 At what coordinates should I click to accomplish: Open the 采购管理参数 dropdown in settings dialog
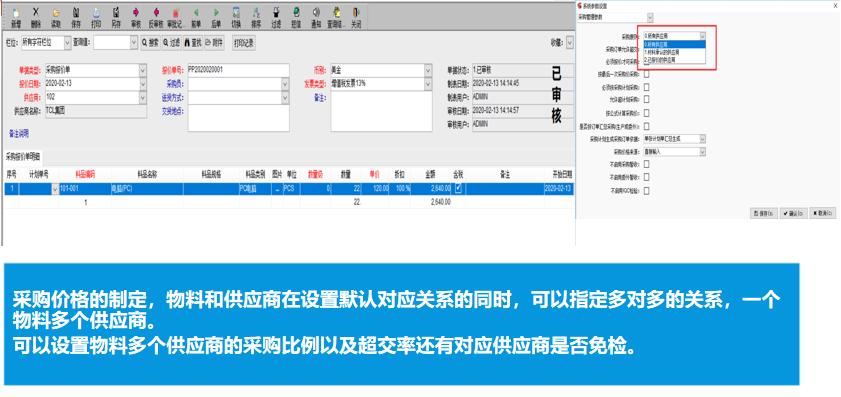tap(650, 18)
